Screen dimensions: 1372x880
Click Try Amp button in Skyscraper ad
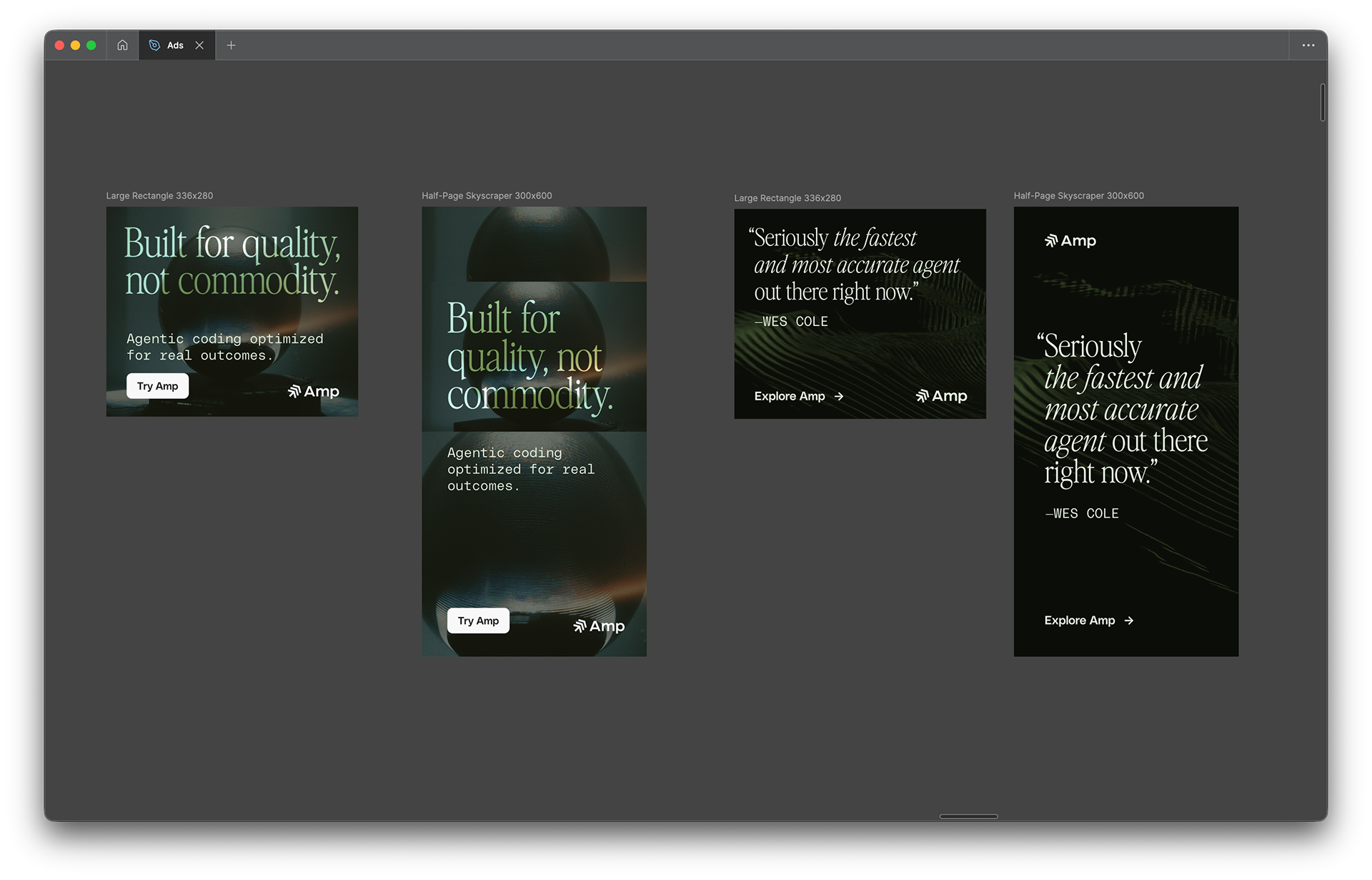[478, 621]
